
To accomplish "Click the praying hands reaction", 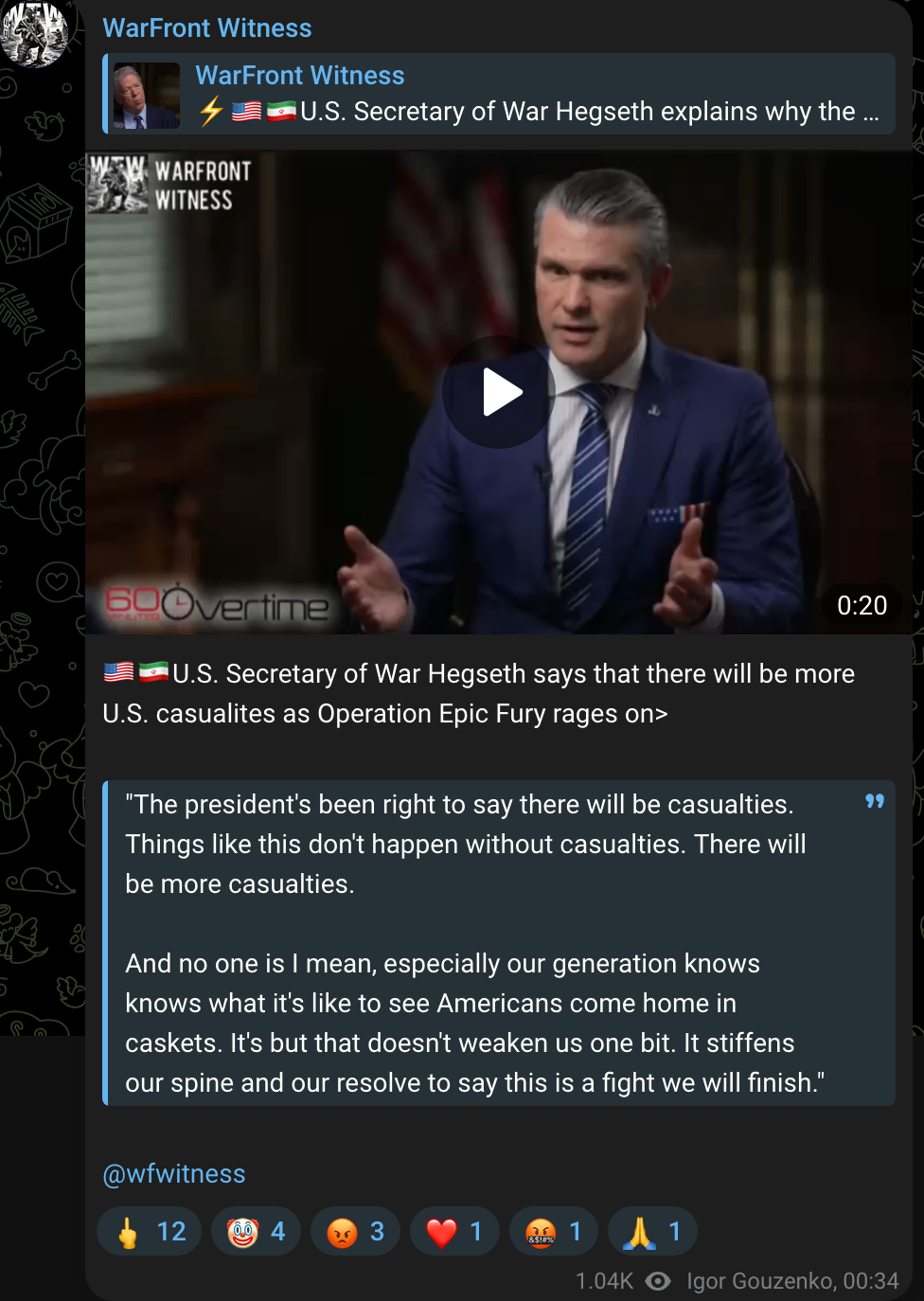I will (653, 1231).
